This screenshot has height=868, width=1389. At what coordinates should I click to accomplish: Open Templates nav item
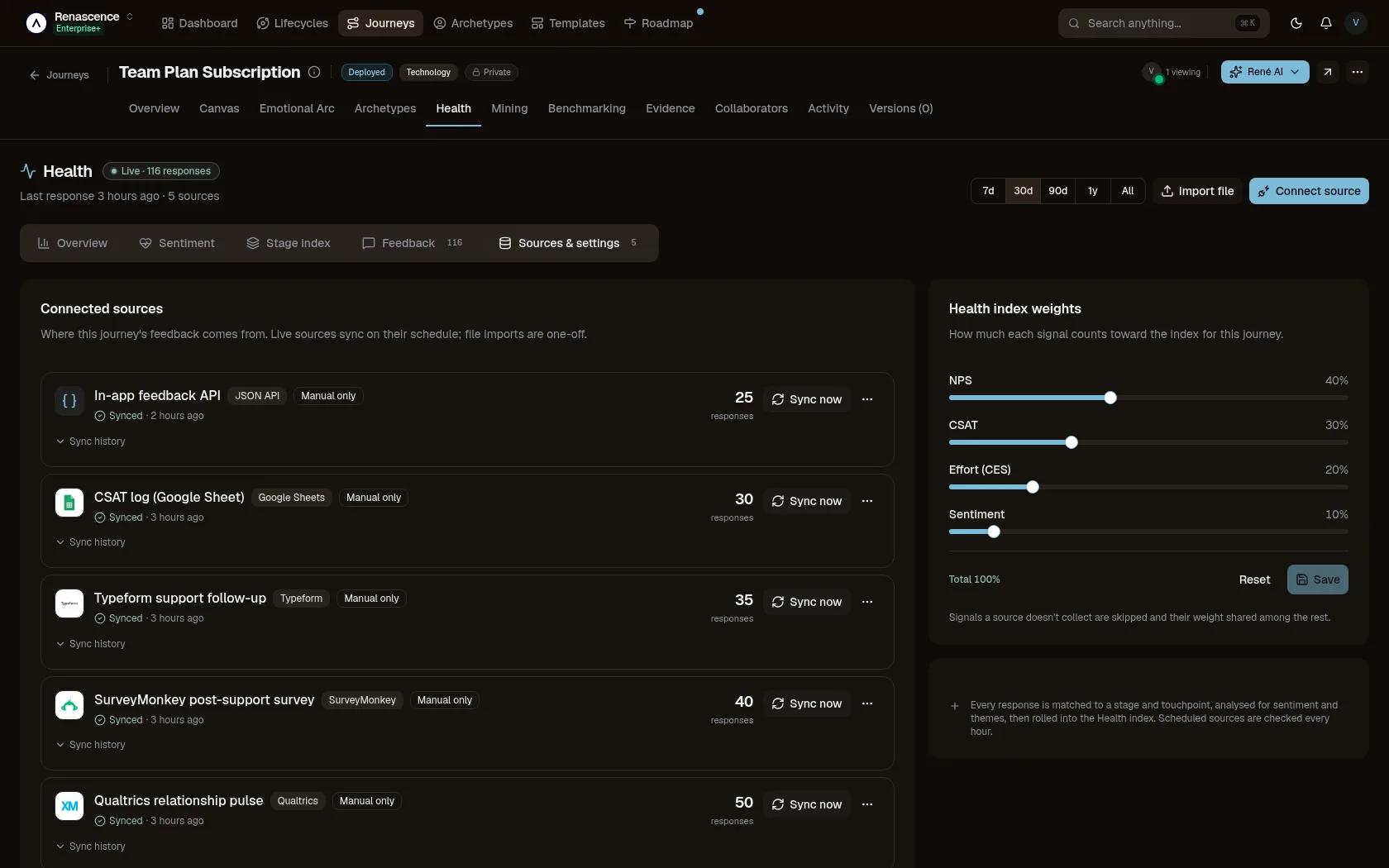pos(568,23)
